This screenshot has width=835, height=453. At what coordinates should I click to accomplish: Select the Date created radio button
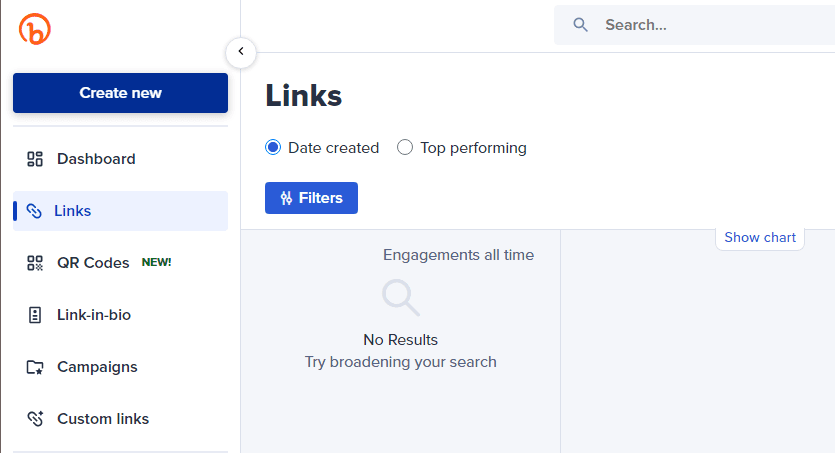click(x=273, y=148)
